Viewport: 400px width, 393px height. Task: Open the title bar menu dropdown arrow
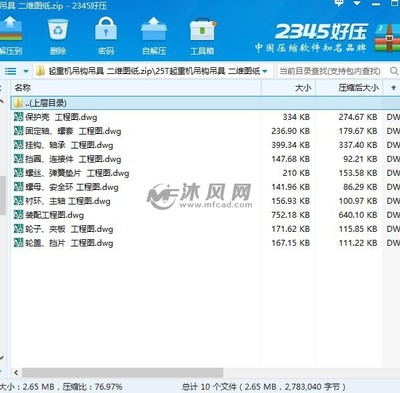(x=357, y=3)
